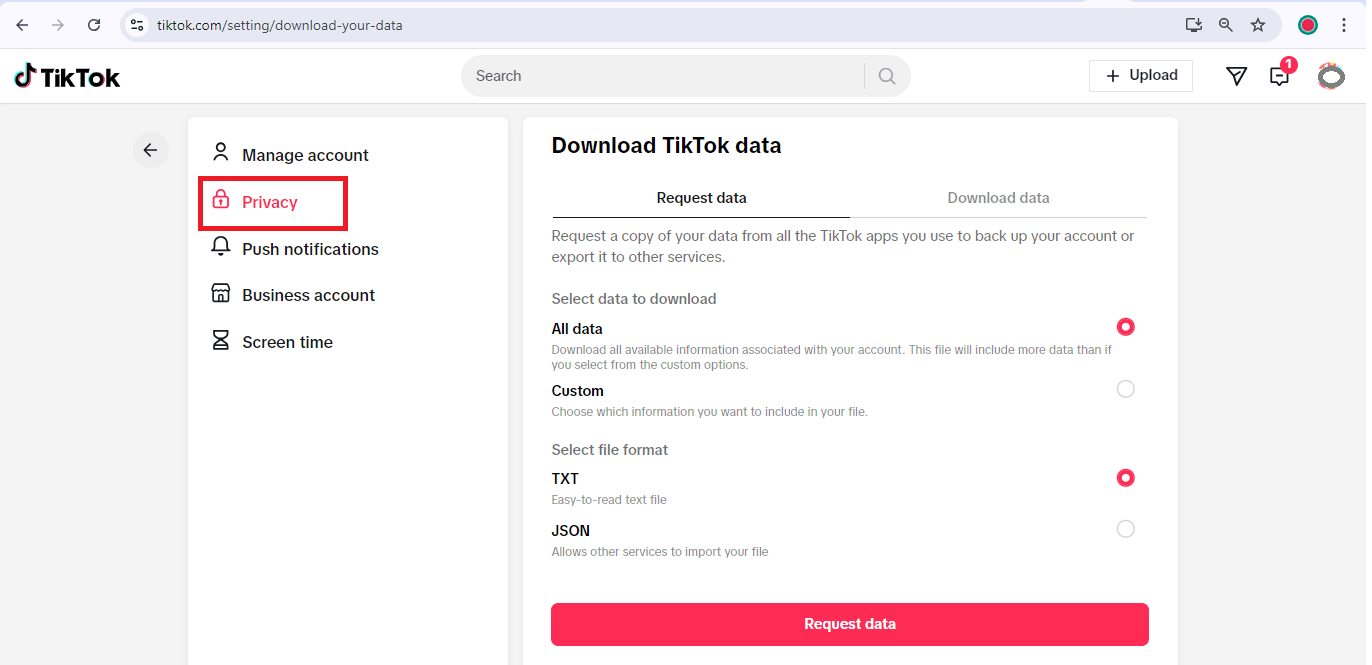Viewport: 1372px width, 665px height.
Task: Choose the TXT file format option
Action: click(1126, 478)
